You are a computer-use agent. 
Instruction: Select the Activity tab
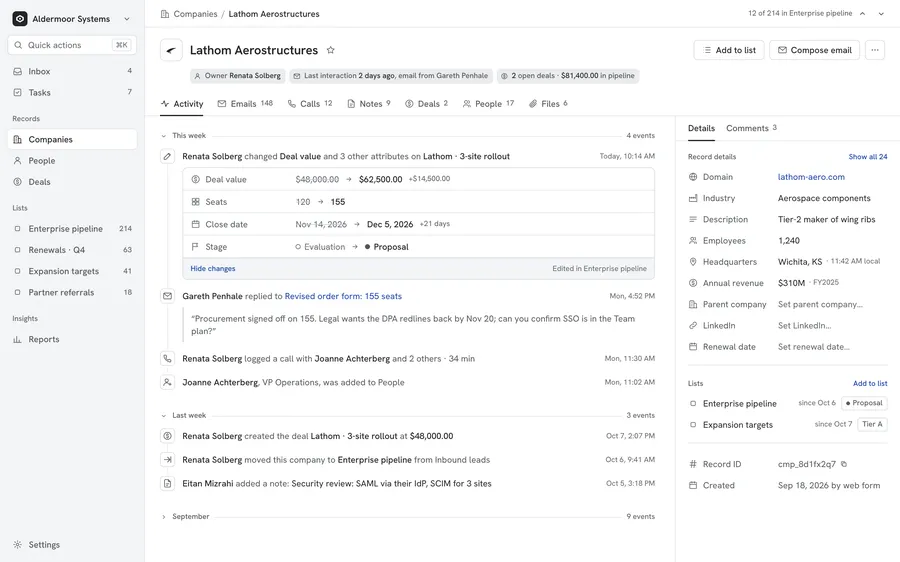pos(182,104)
